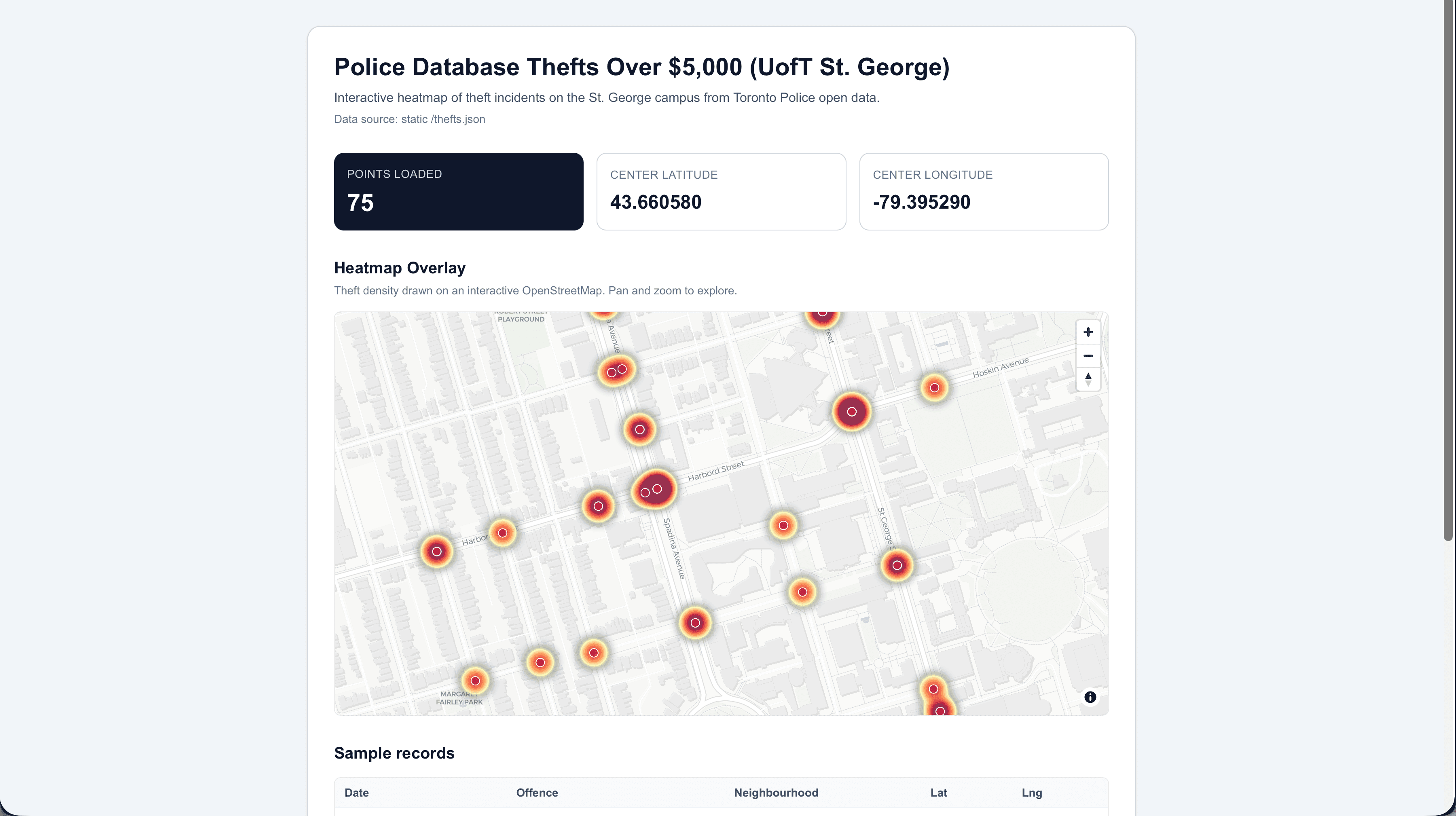The image size is (1456, 816).
Task: Click the Offence column header
Action: tap(537, 793)
